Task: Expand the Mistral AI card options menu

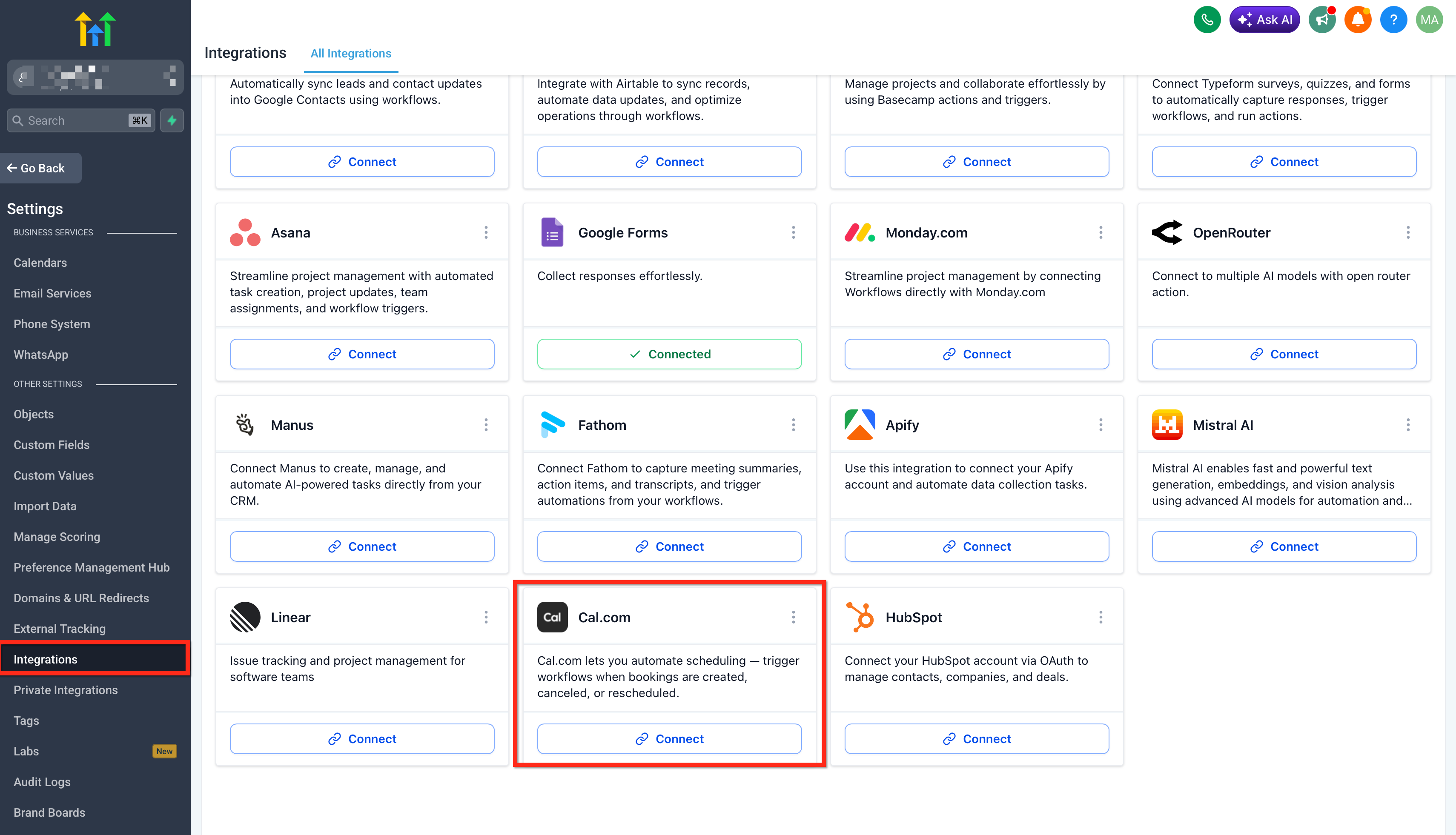Action: pos(1408,425)
